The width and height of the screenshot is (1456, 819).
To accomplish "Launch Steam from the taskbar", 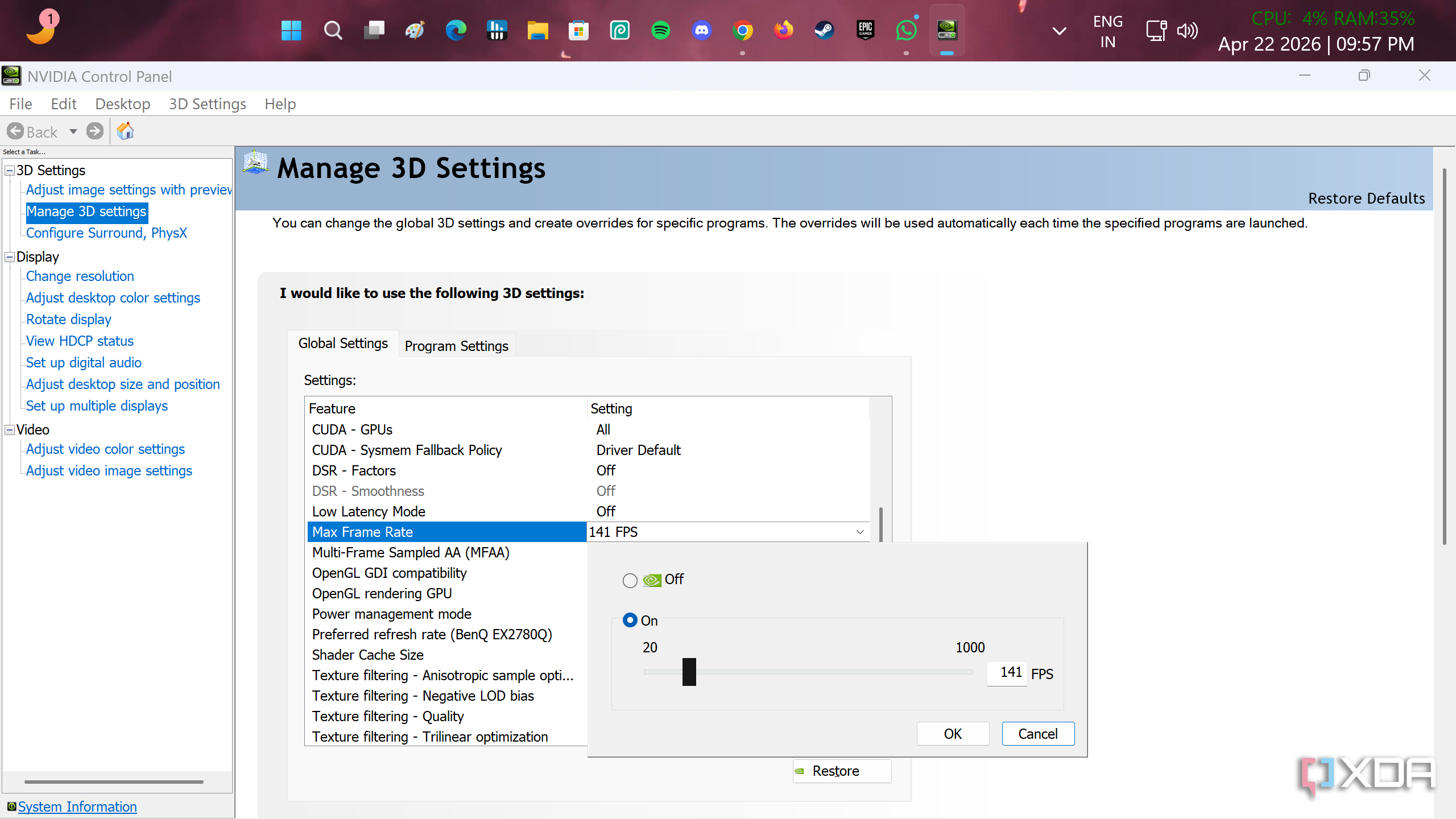I will (824, 30).
